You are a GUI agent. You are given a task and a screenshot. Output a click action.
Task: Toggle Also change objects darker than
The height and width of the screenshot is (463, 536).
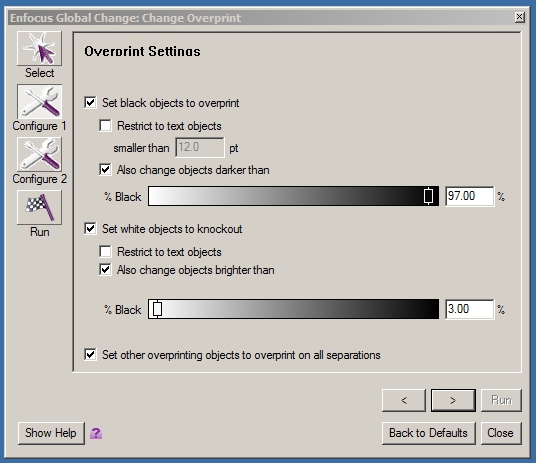point(105,170)
